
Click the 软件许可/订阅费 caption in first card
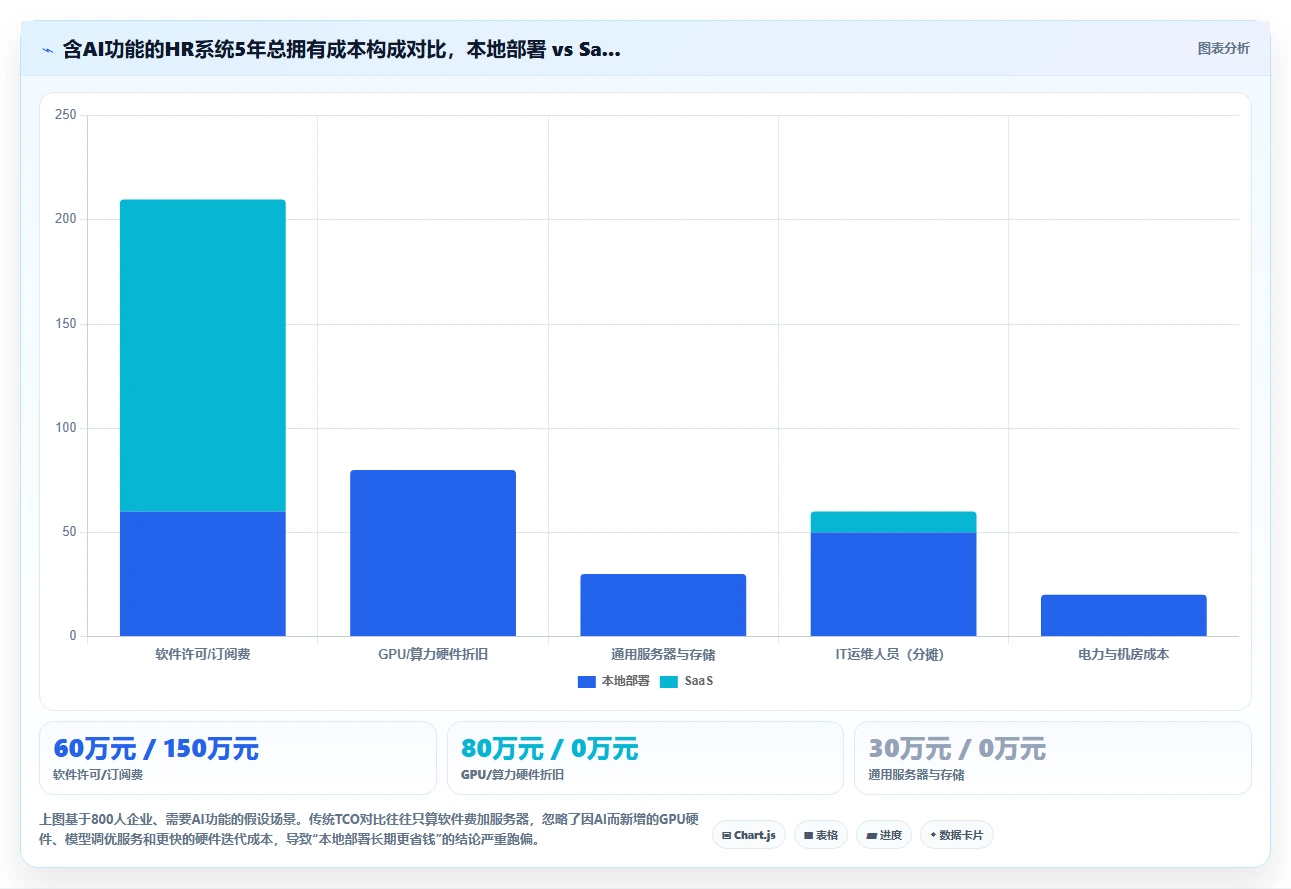98,775
